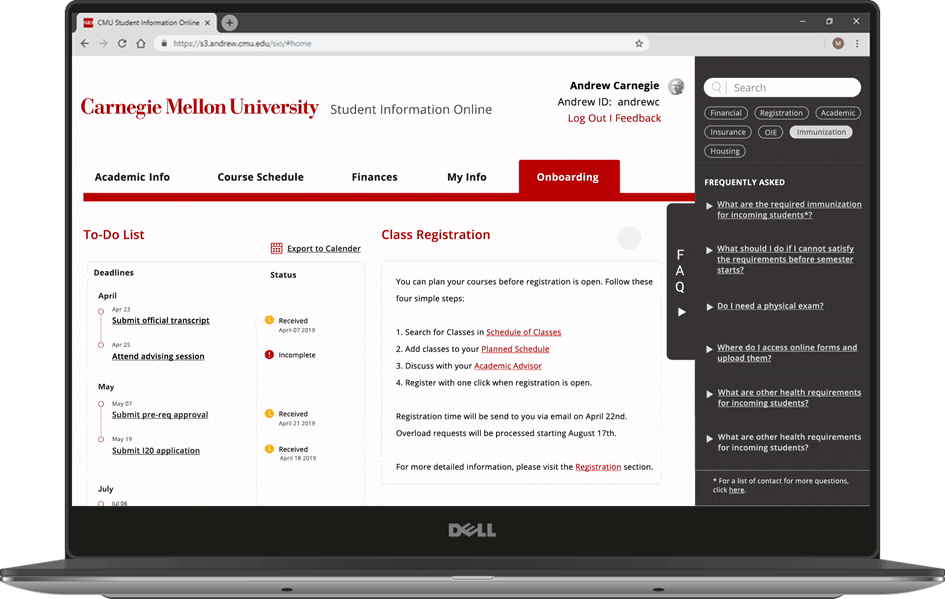This screenshot has height=599, width=945.
Task: Open the Academic Info tab
Action: [132, 177]
